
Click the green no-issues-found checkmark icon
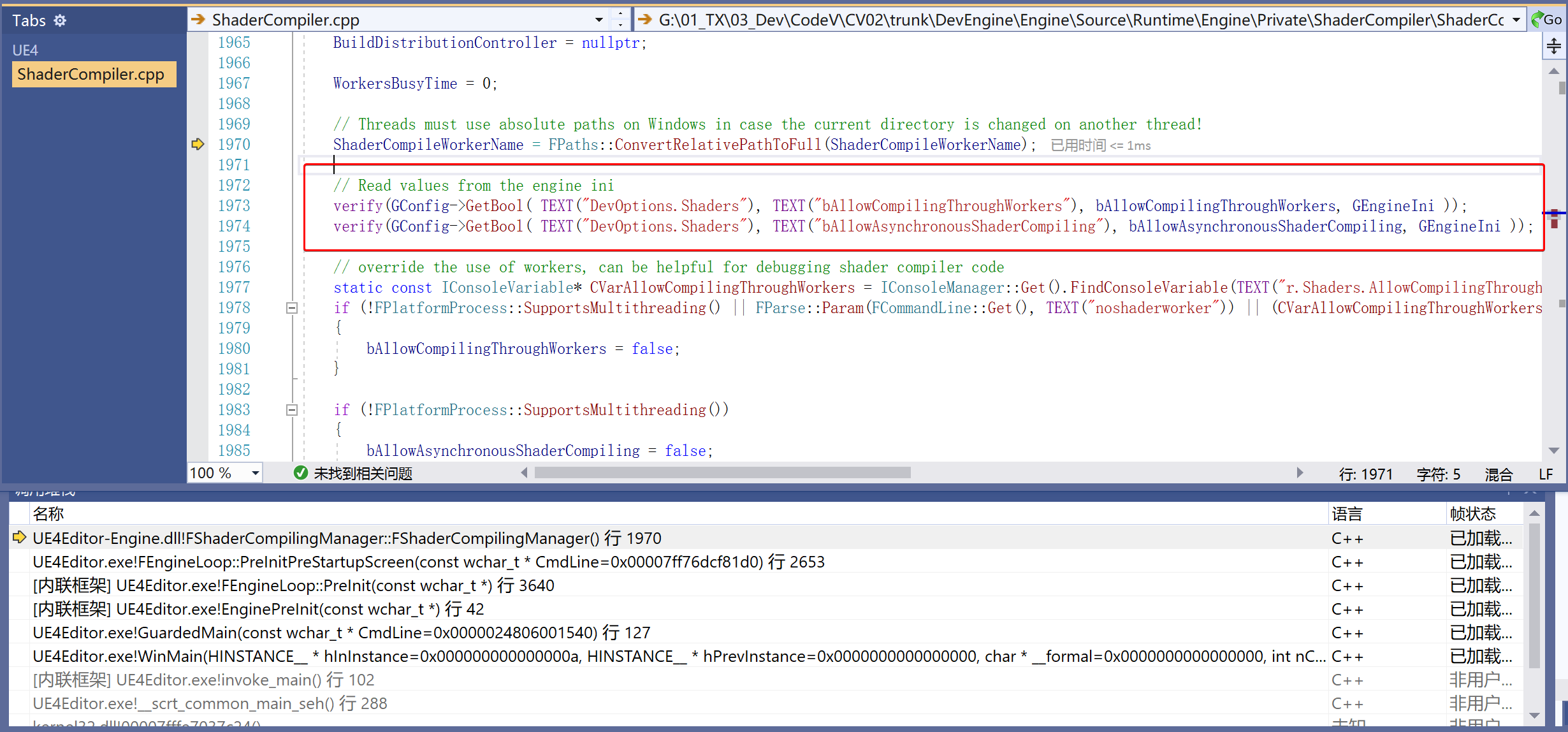(300, 473)
